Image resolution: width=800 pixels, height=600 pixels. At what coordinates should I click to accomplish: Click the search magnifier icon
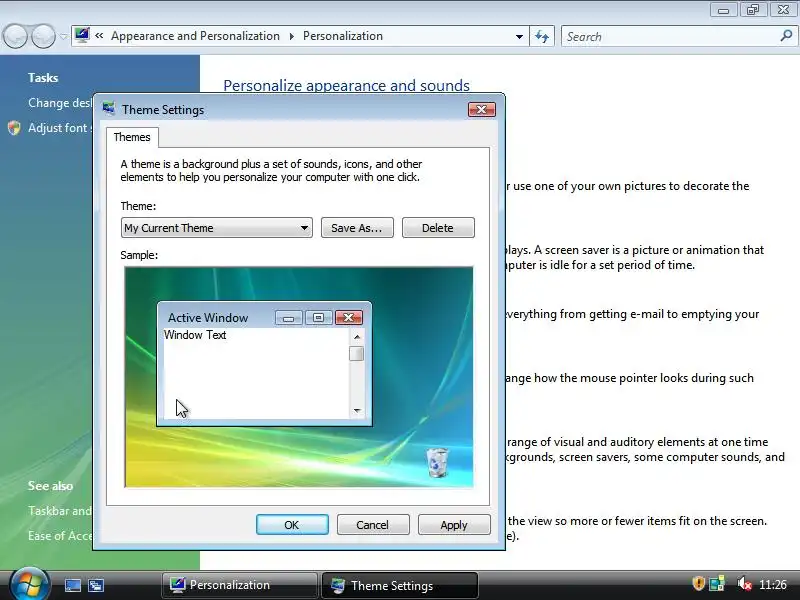coord(786,36)
